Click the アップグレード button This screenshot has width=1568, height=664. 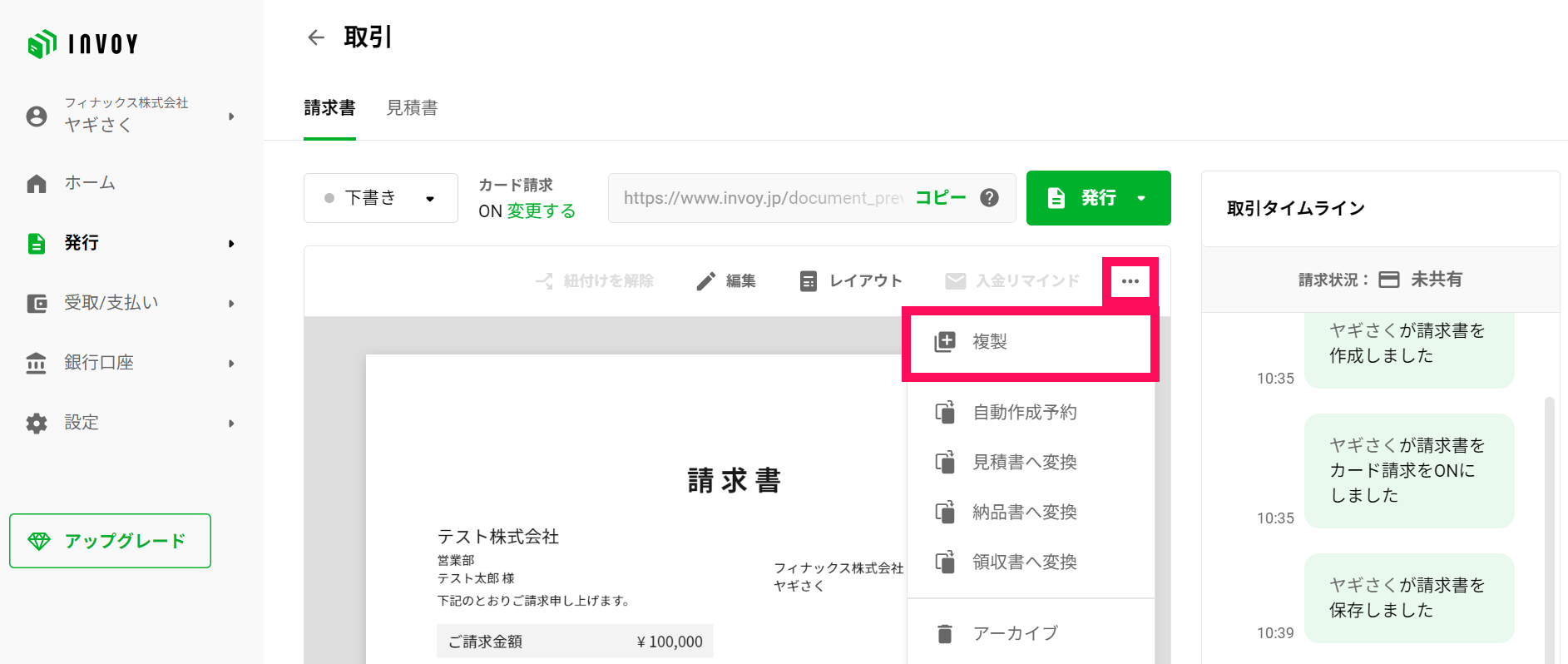110,541
